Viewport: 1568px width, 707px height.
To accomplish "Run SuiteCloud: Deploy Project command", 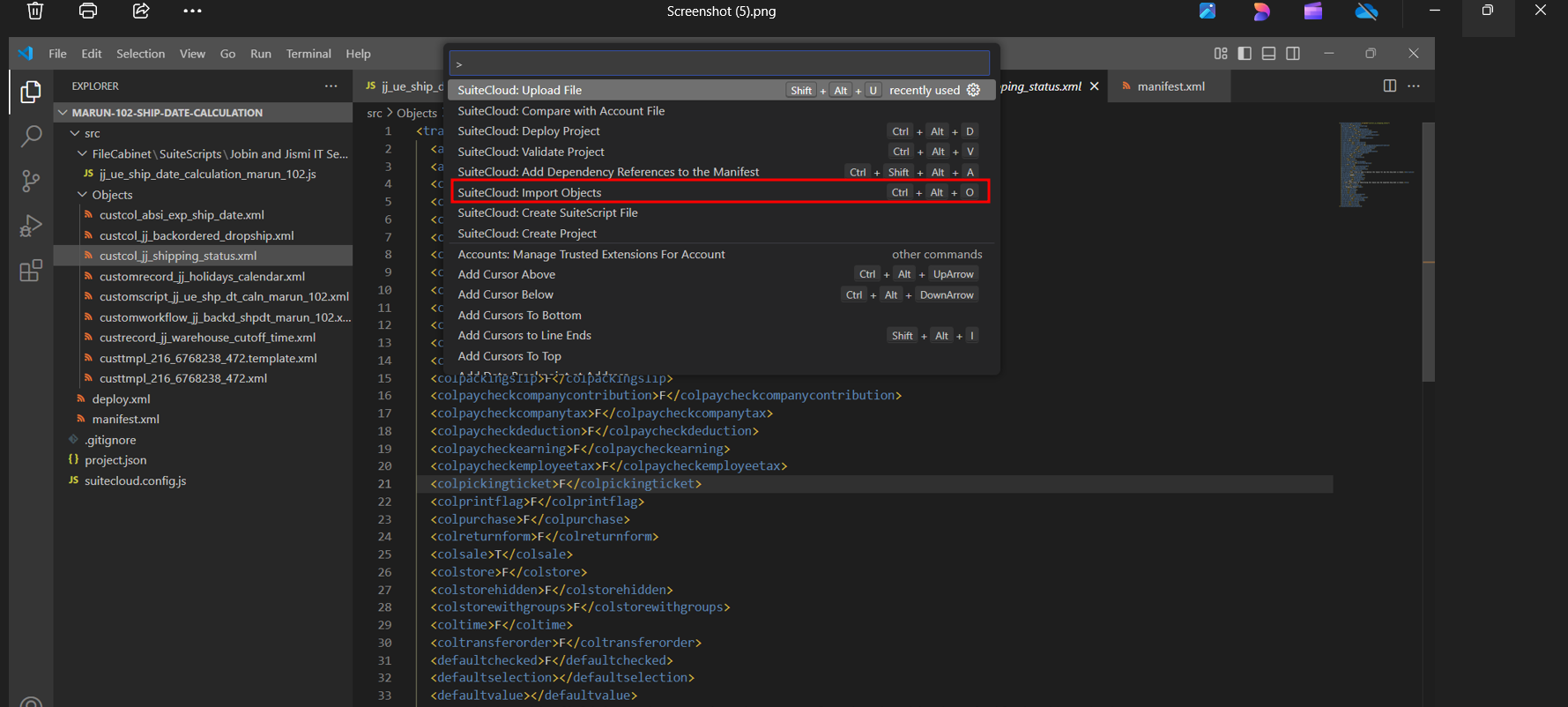I will tap(528, 131).
